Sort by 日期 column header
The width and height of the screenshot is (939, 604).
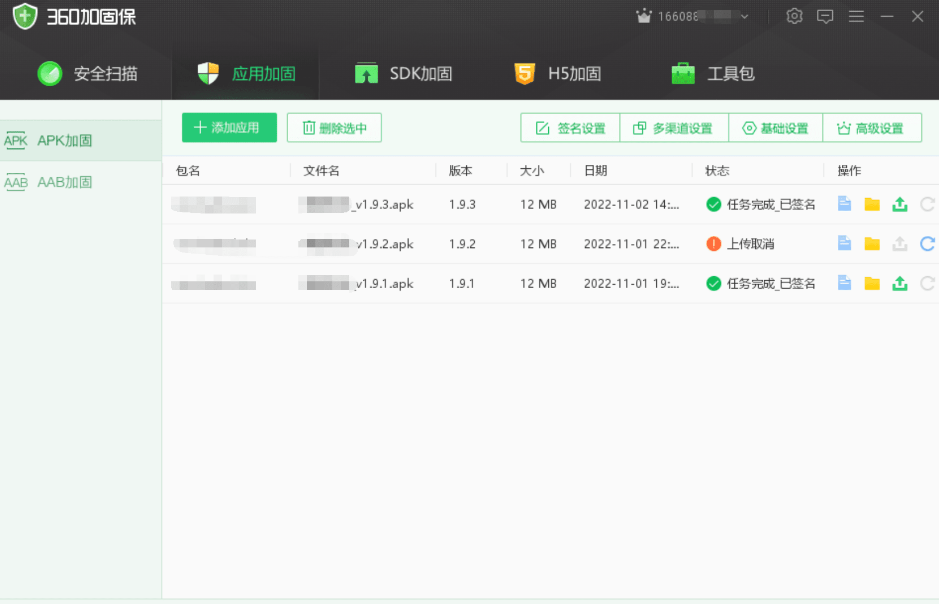tap(596, 171)
